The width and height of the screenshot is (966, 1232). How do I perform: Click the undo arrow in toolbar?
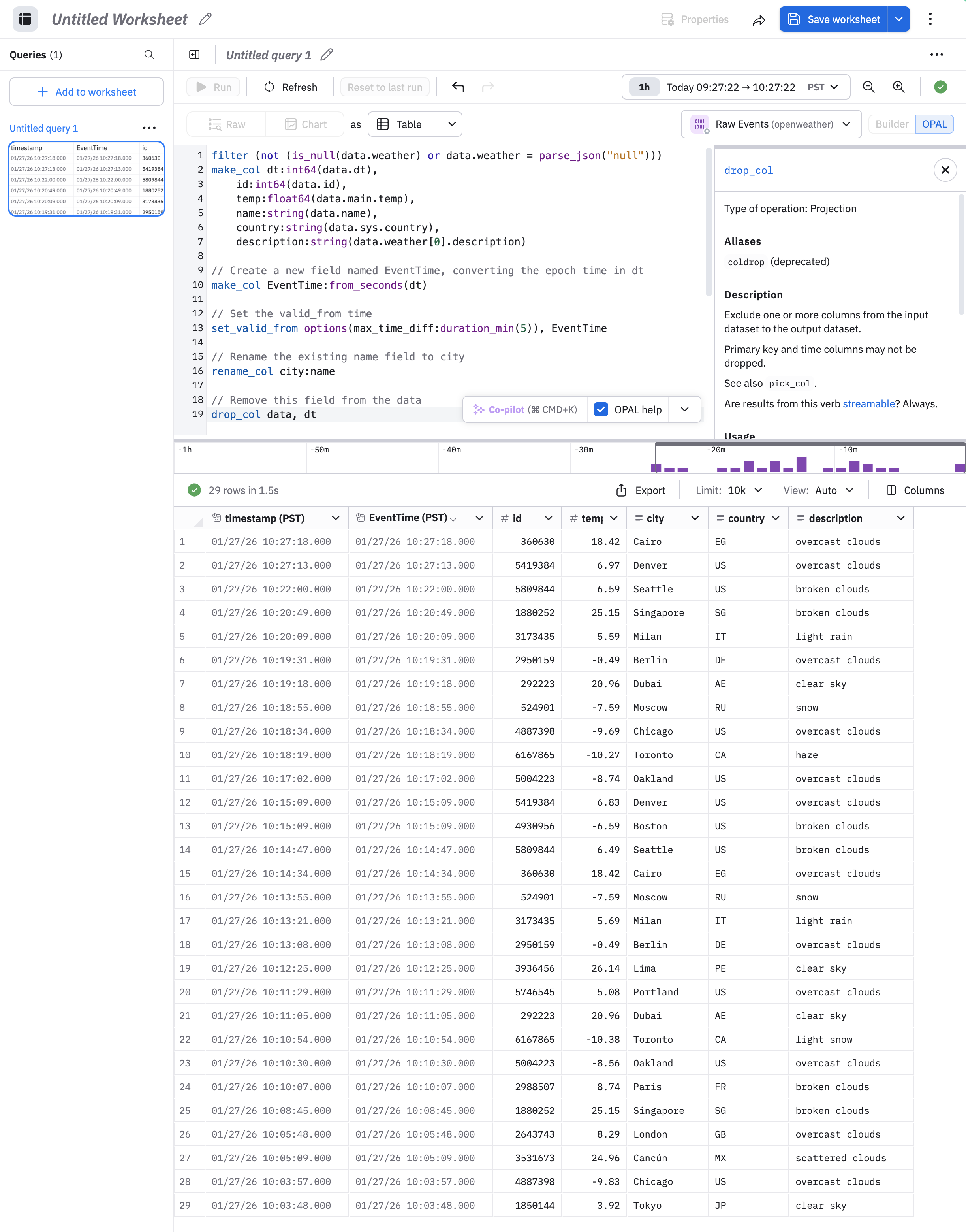click(x=458, y=87)
